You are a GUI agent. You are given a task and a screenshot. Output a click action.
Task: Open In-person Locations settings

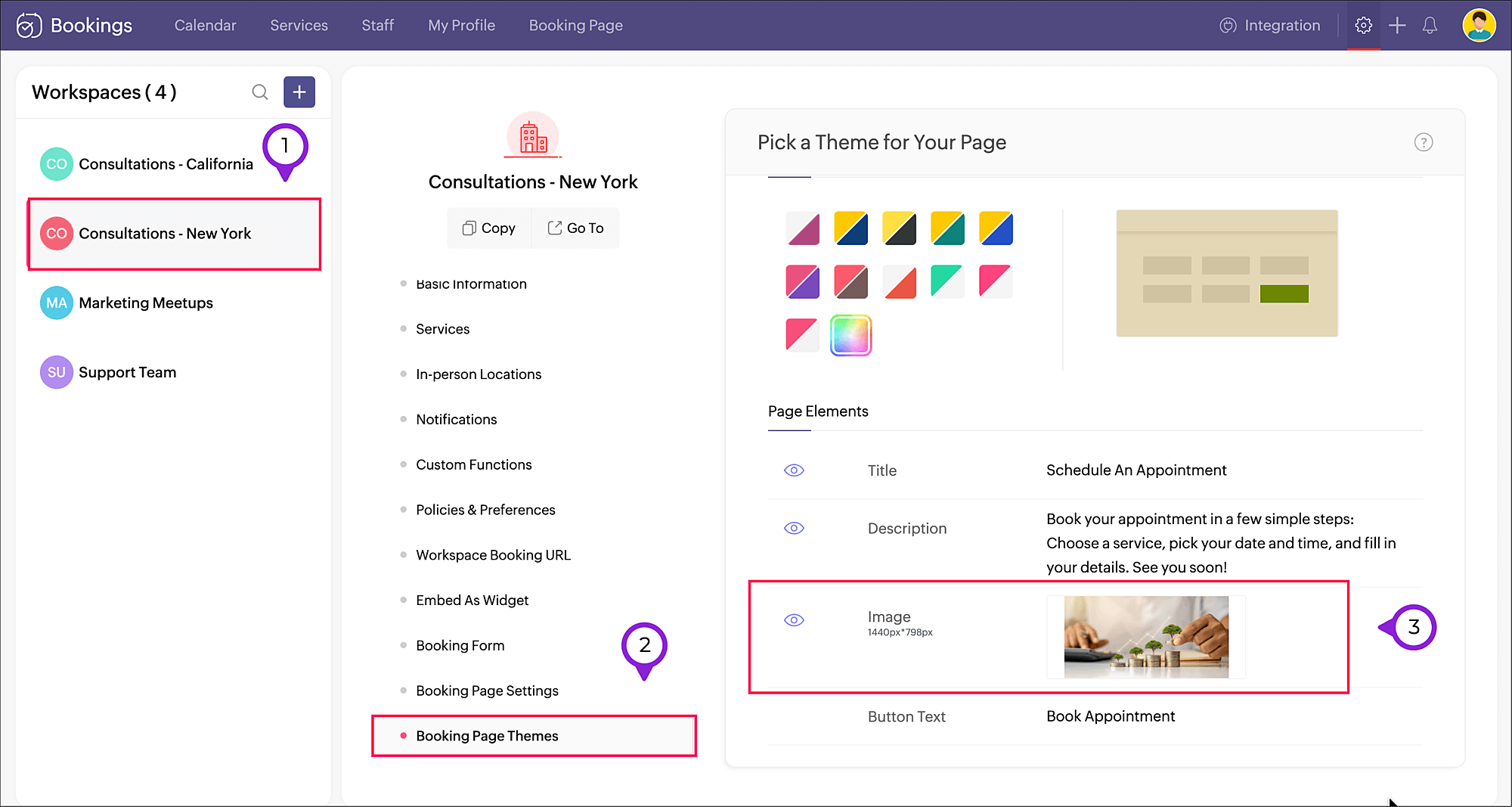point(479,374)
